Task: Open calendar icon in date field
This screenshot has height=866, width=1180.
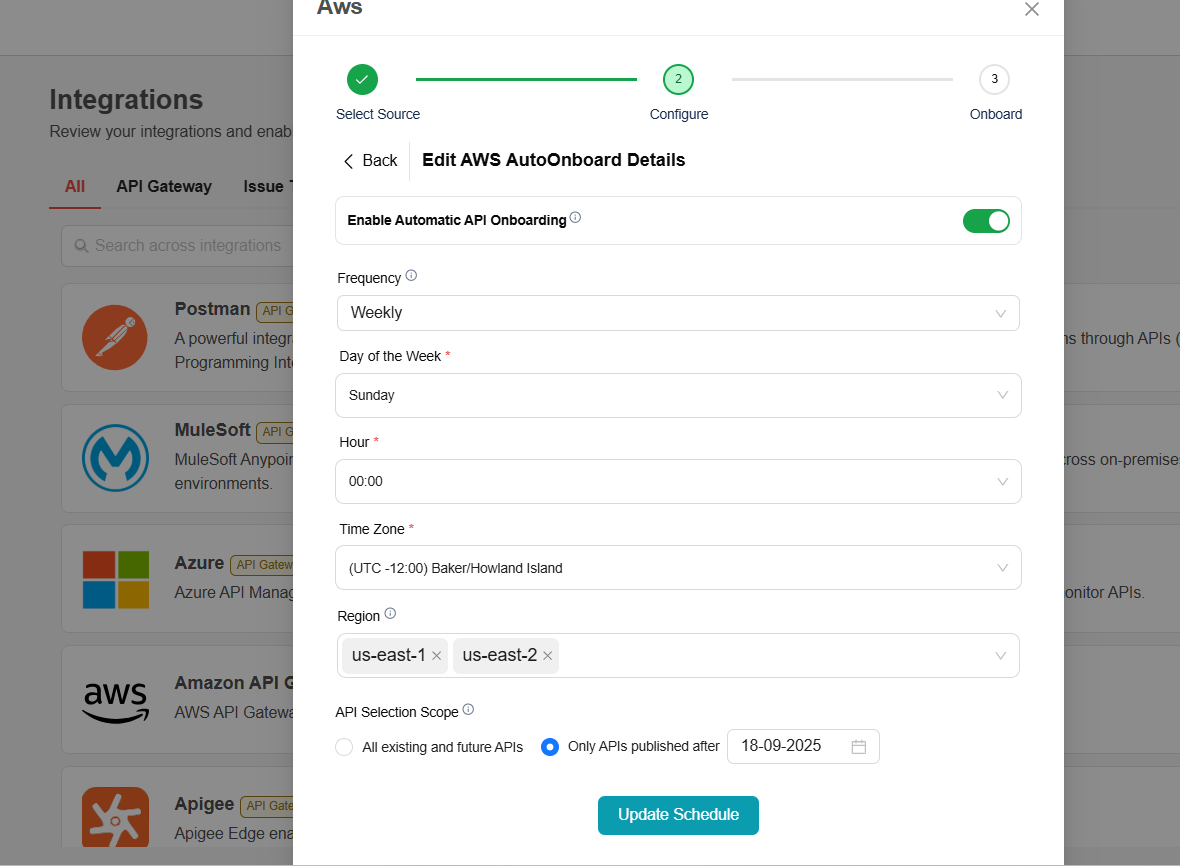Action: (x=858, y=747)
